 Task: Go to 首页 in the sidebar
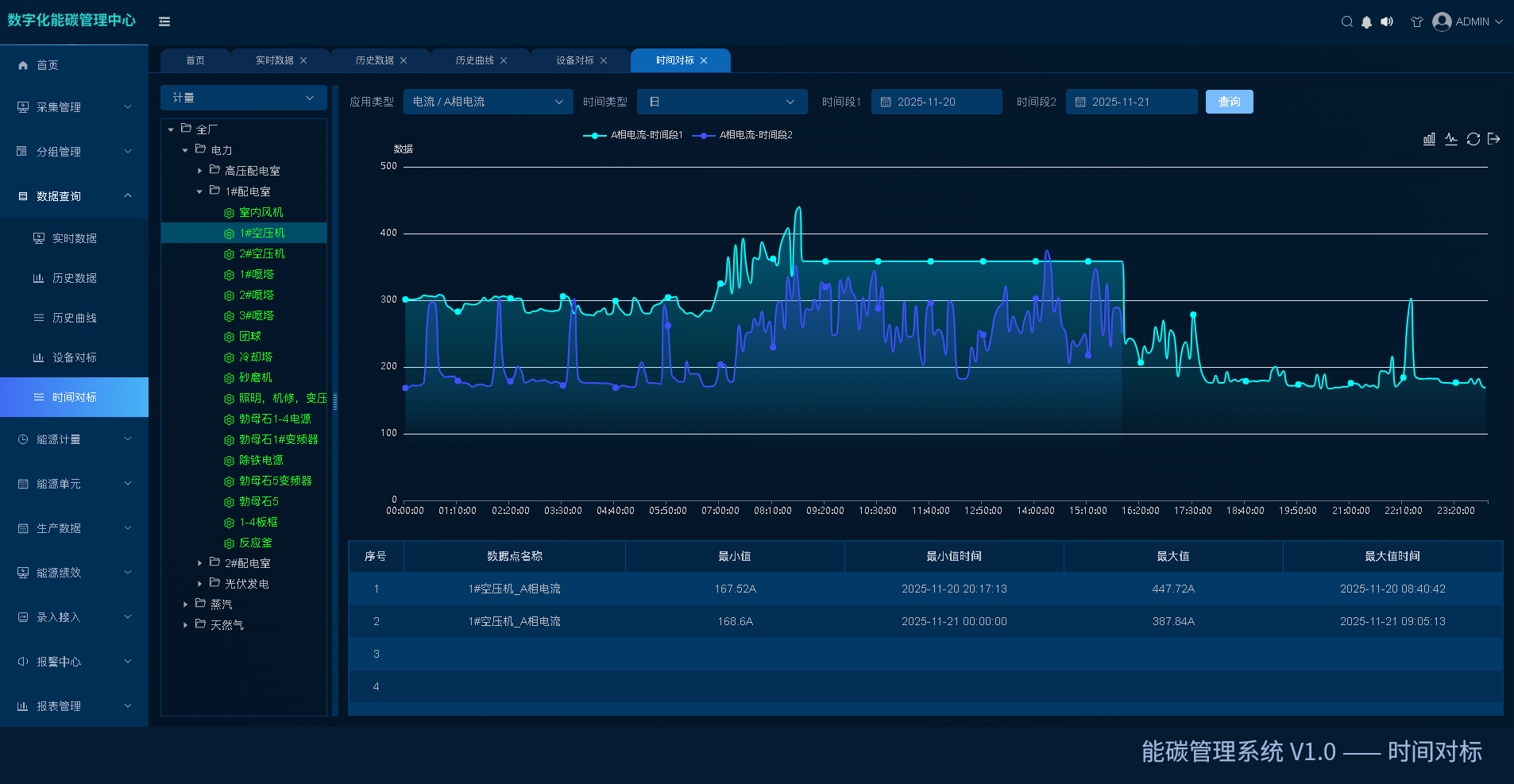point(75,65)
